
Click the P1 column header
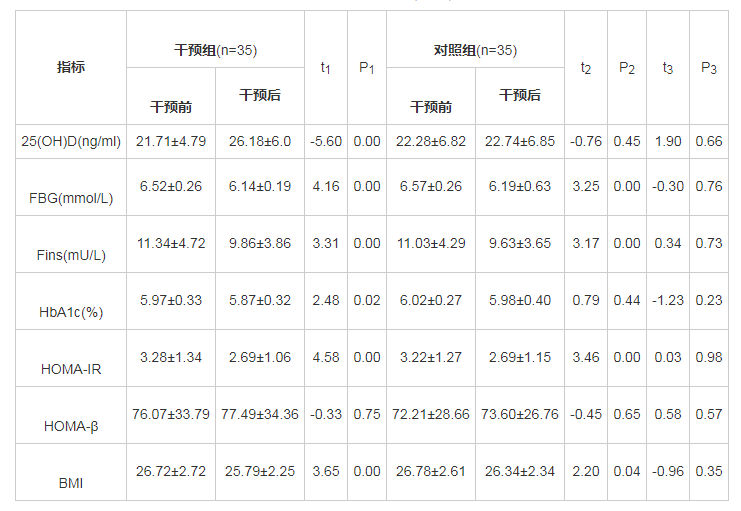(366, 67)
